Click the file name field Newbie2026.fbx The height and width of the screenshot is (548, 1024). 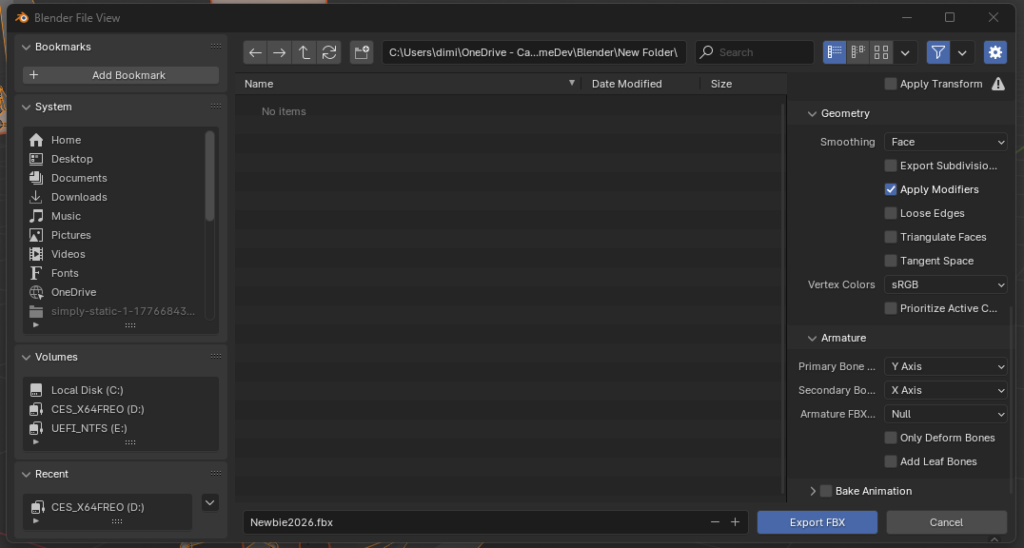[x=470, y=522]
